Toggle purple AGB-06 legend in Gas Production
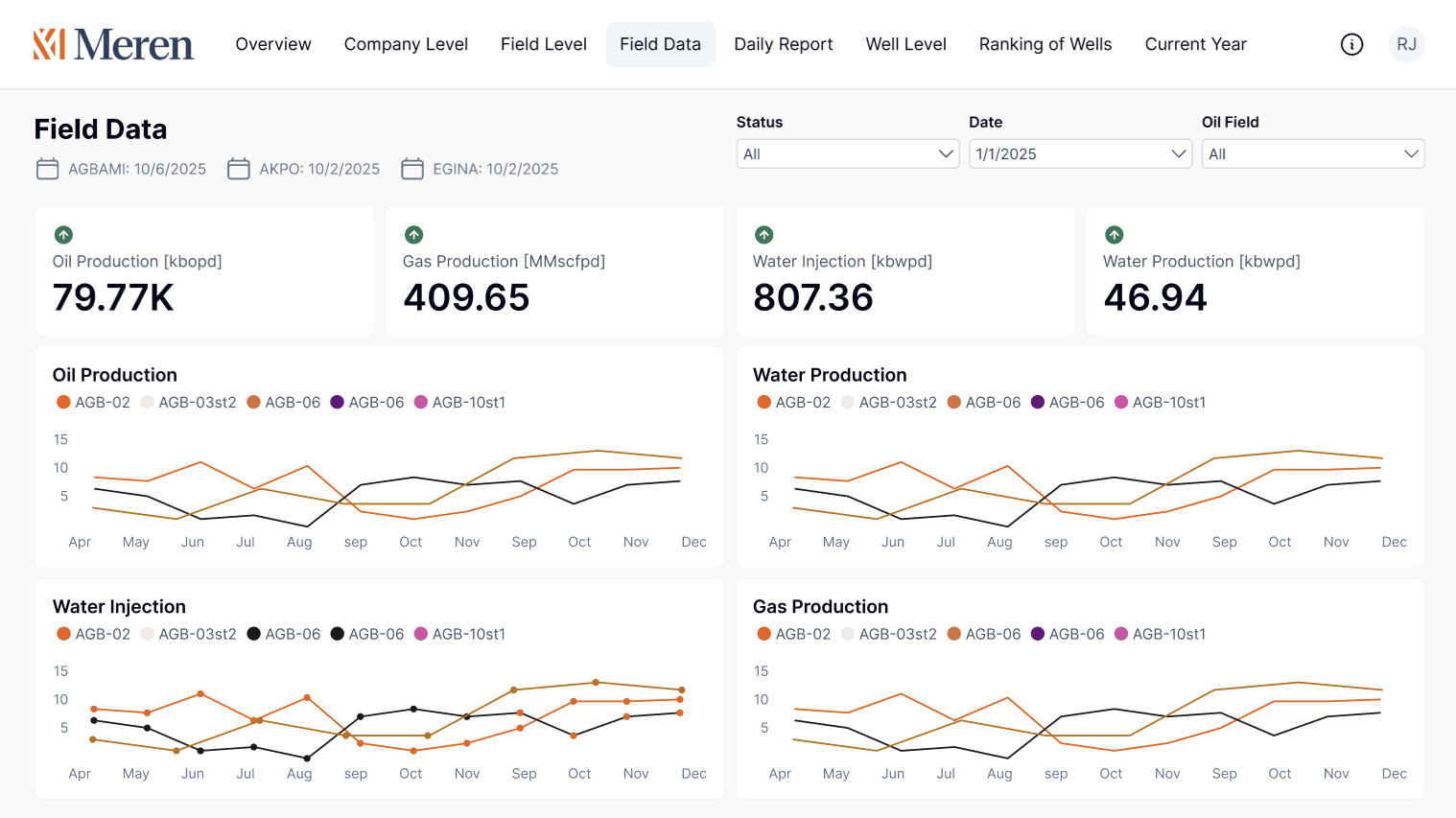 click(1068, 634)
